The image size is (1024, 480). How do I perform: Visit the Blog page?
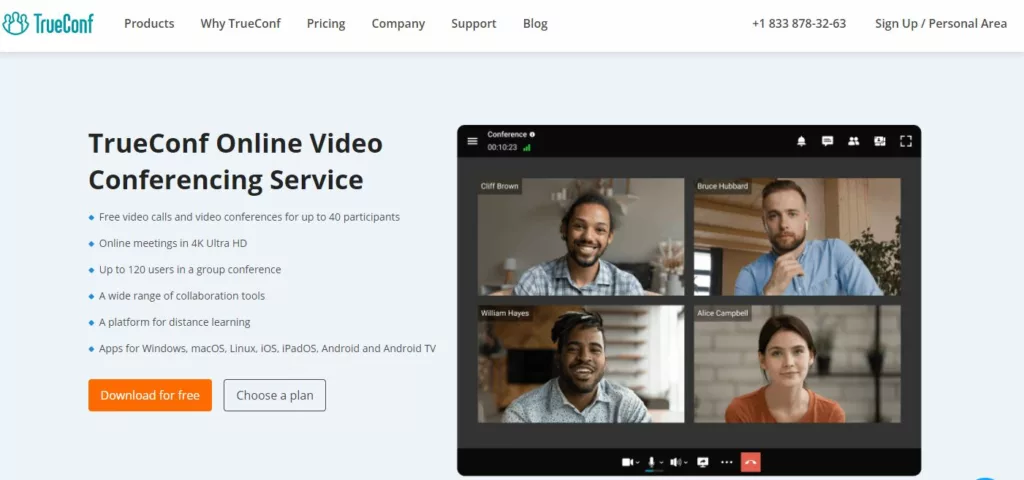535,24
